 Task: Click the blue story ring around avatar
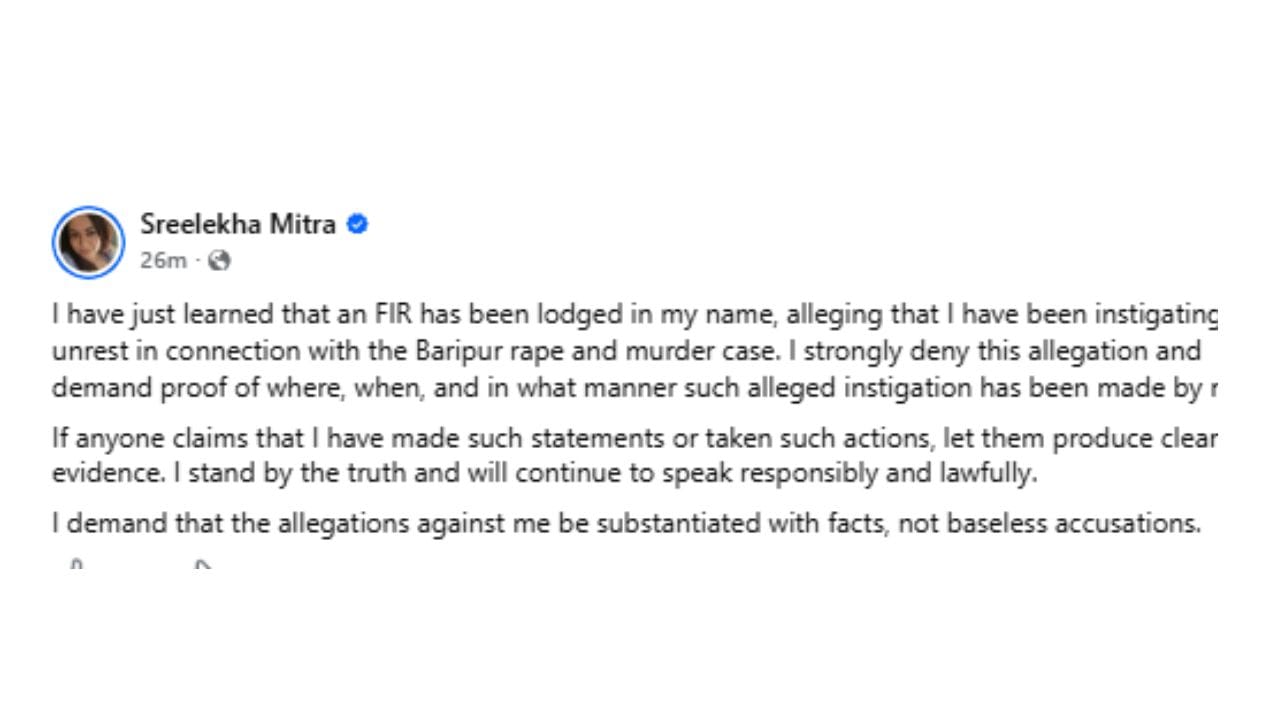88,242
